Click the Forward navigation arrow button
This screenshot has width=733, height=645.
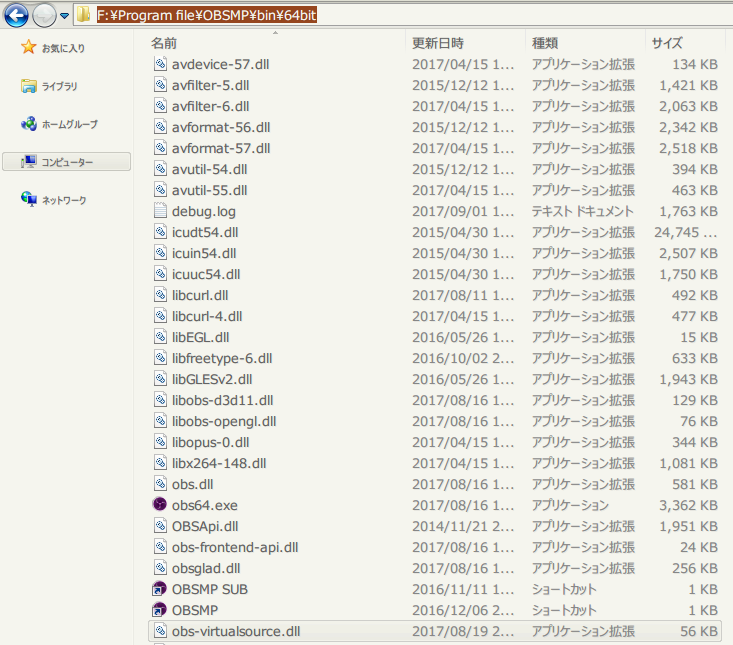[44, 15]
